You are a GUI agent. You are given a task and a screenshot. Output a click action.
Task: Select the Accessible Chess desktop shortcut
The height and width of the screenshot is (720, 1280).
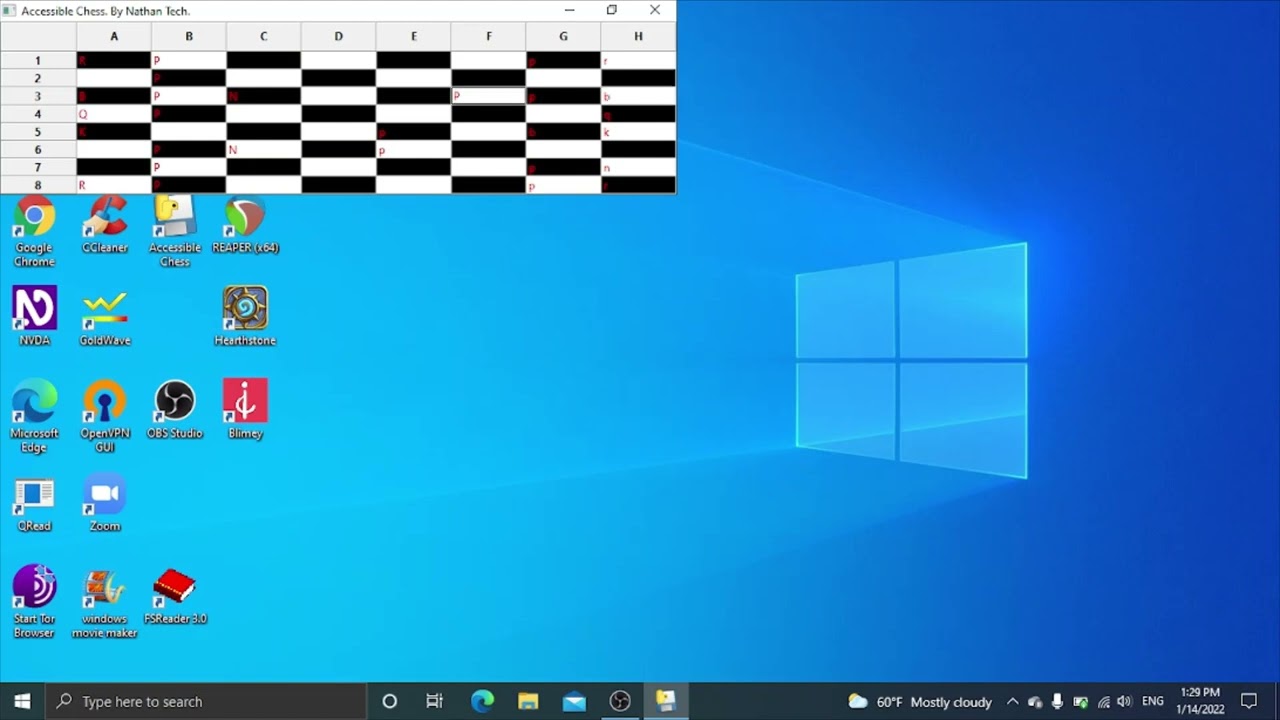coord(175,232)
